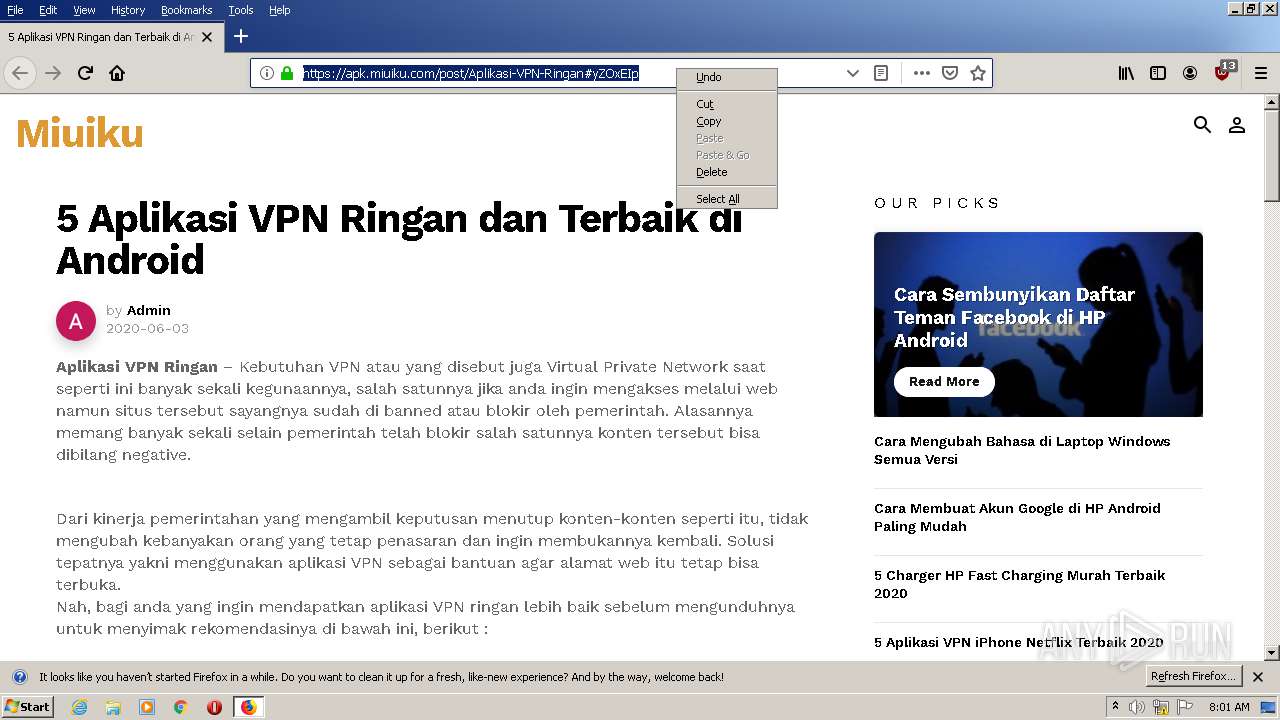This screenshot has height=720, width=1280.
Task: Choose Cut in the context menu
Action: pyautogui.click(x=727, y=104)
